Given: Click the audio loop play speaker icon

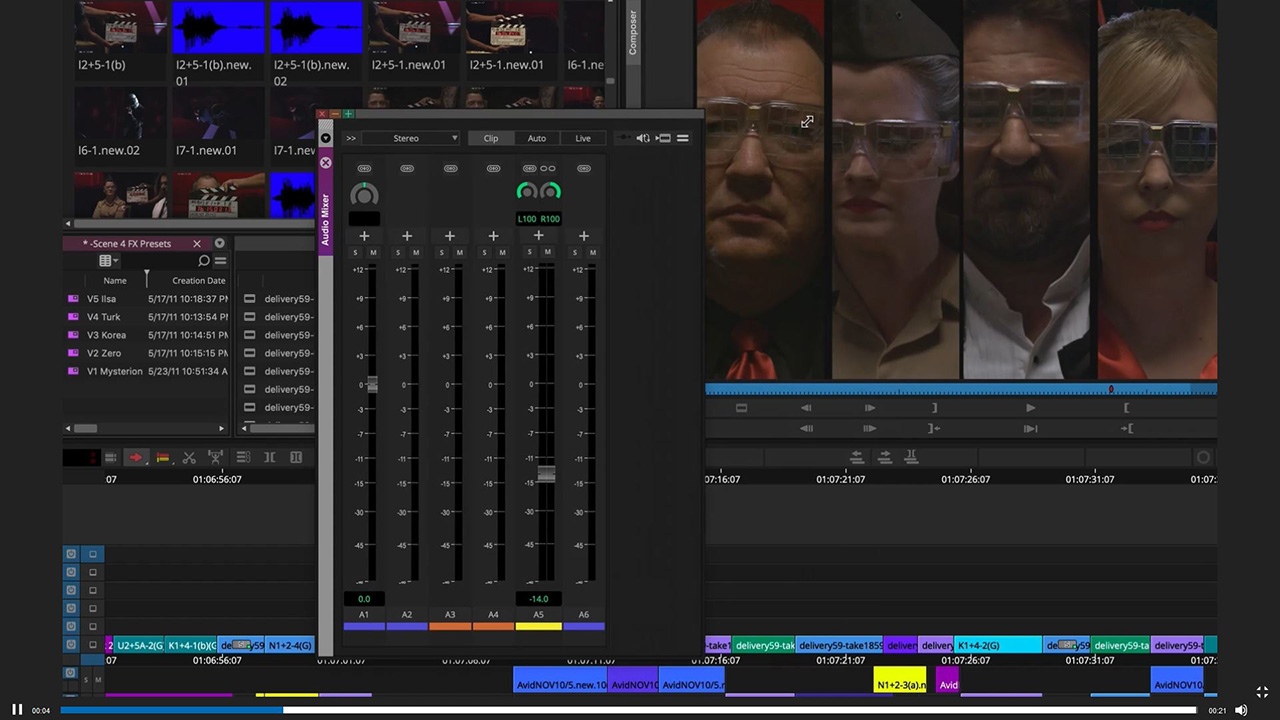Looking at the screenshot, I should click(643, 138).
